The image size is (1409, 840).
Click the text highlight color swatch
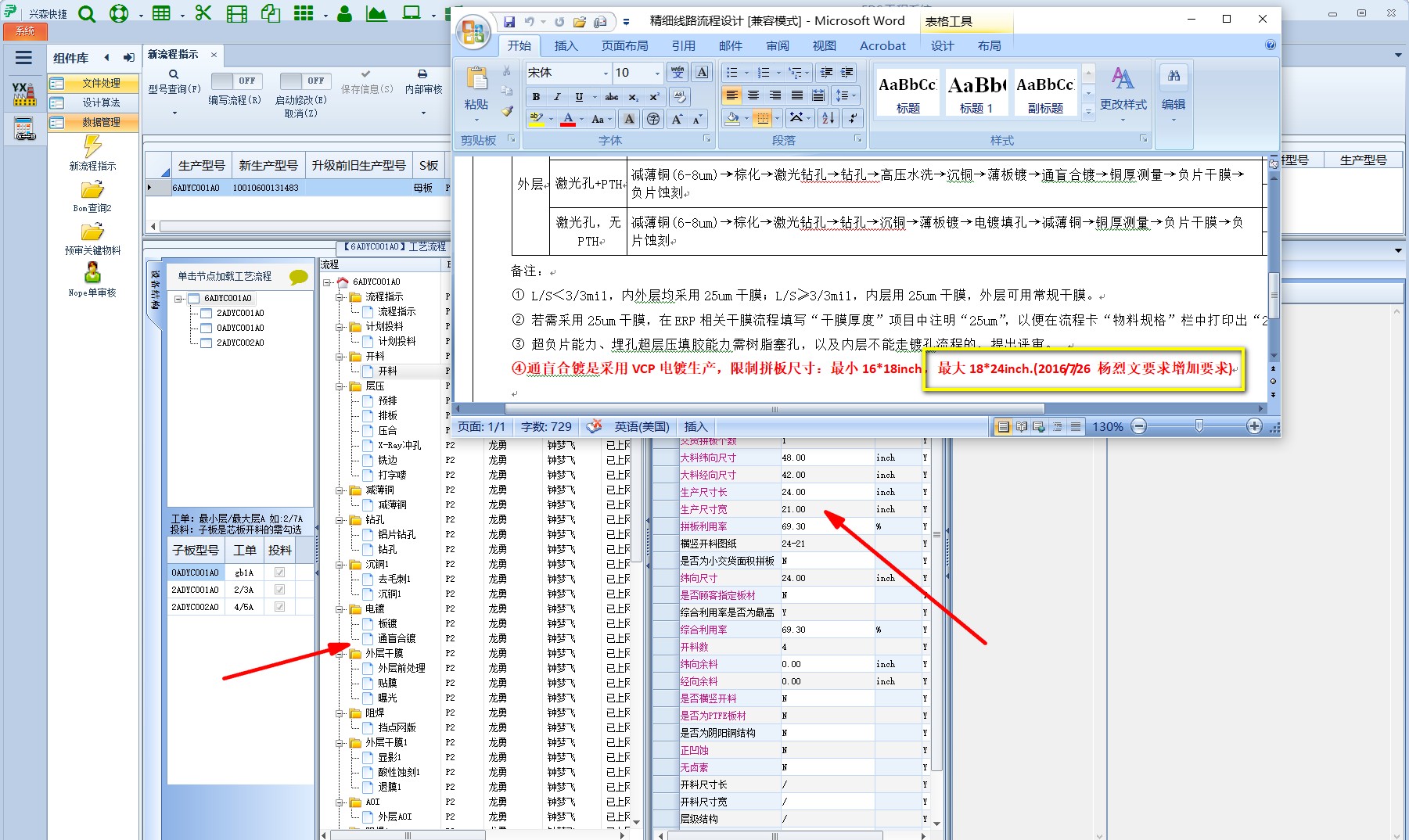click(537, 119)
